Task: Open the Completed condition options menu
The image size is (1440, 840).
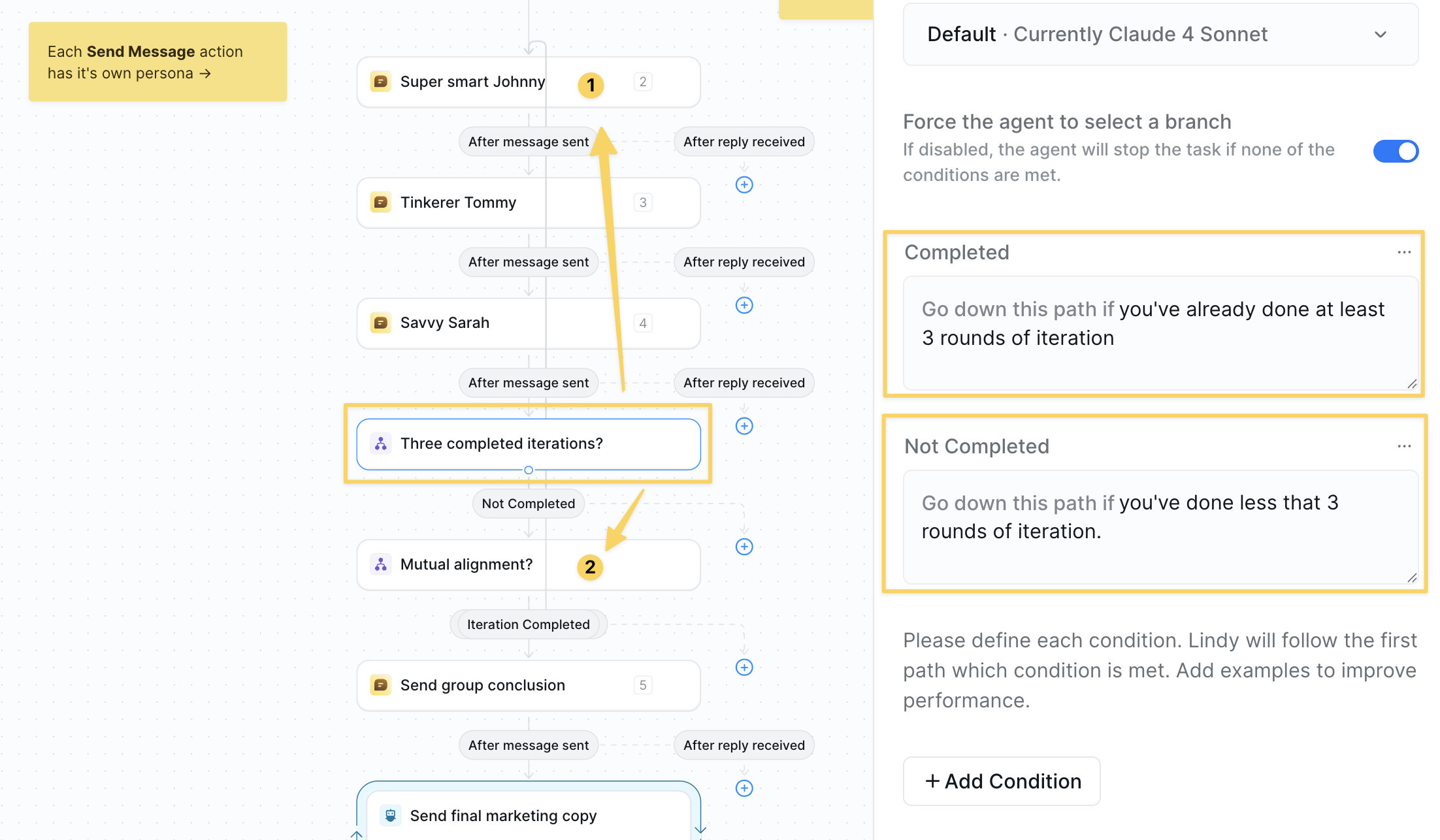Action: pos(1404,252)
